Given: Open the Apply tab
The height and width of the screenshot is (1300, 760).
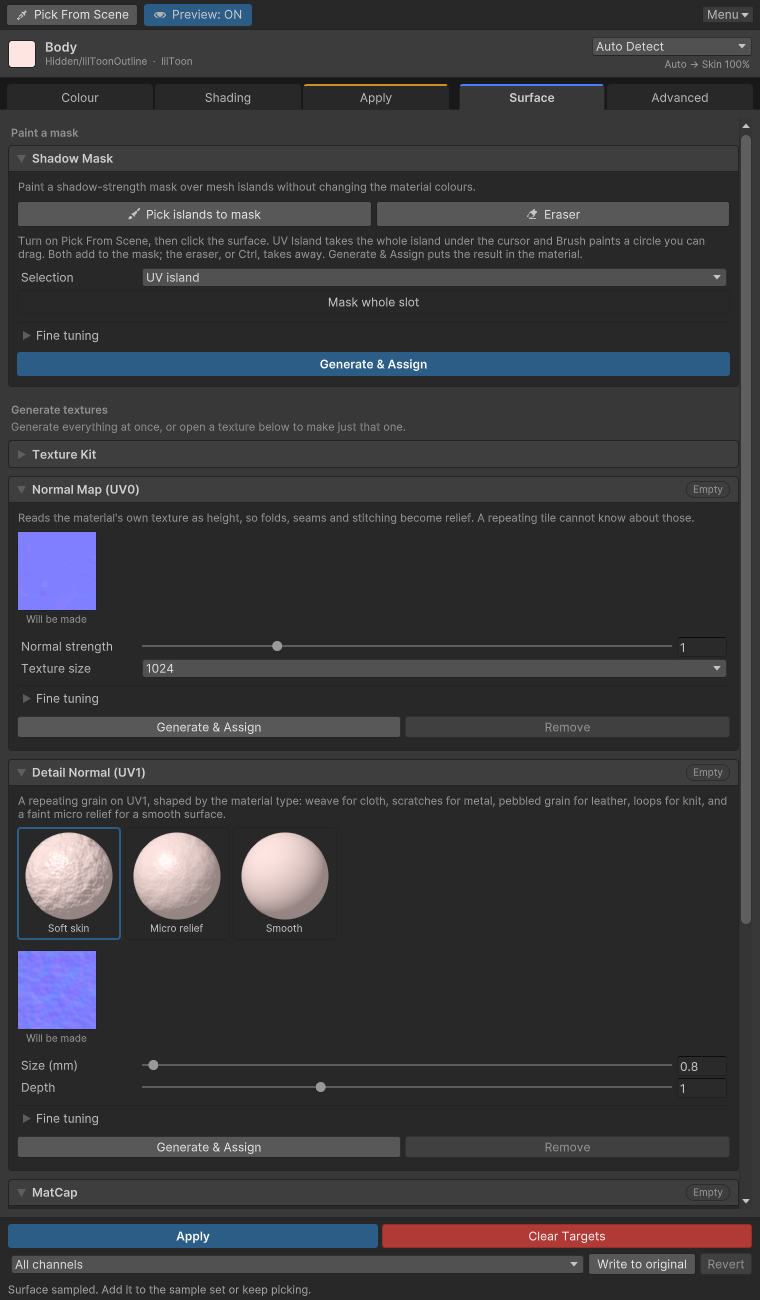Looking at the screenshot, I should tap(376, 97).
